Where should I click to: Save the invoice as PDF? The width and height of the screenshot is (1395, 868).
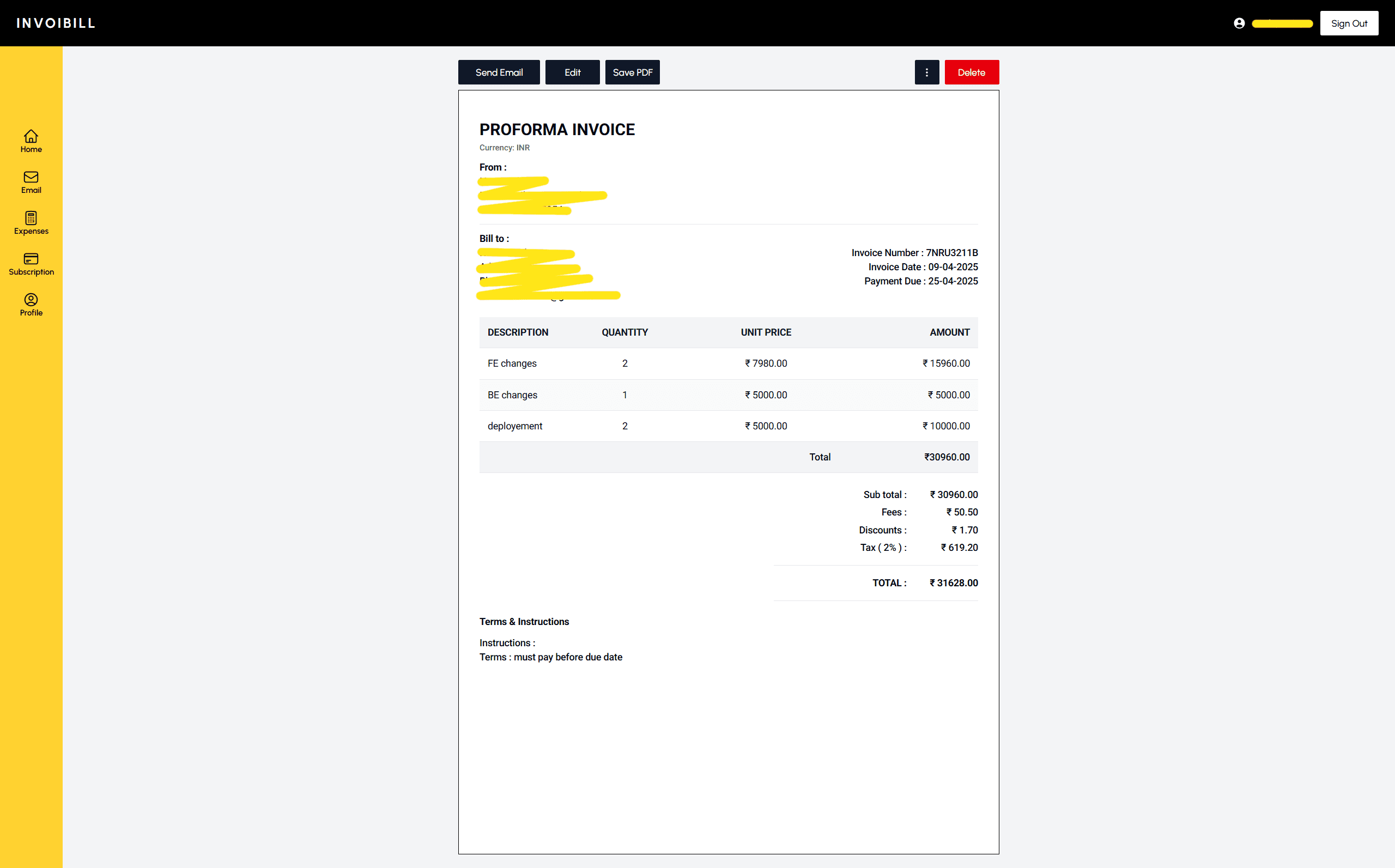click(x=632, y=72)
